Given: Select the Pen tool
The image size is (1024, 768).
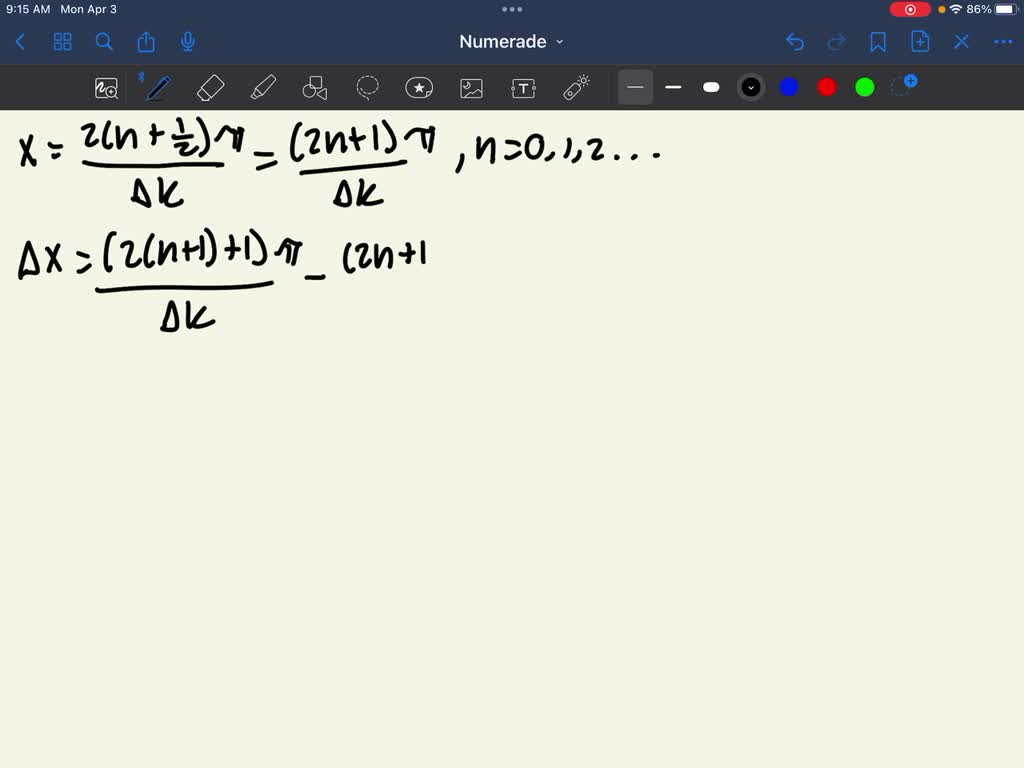Looking at the screenshot, I should [157, 87].
